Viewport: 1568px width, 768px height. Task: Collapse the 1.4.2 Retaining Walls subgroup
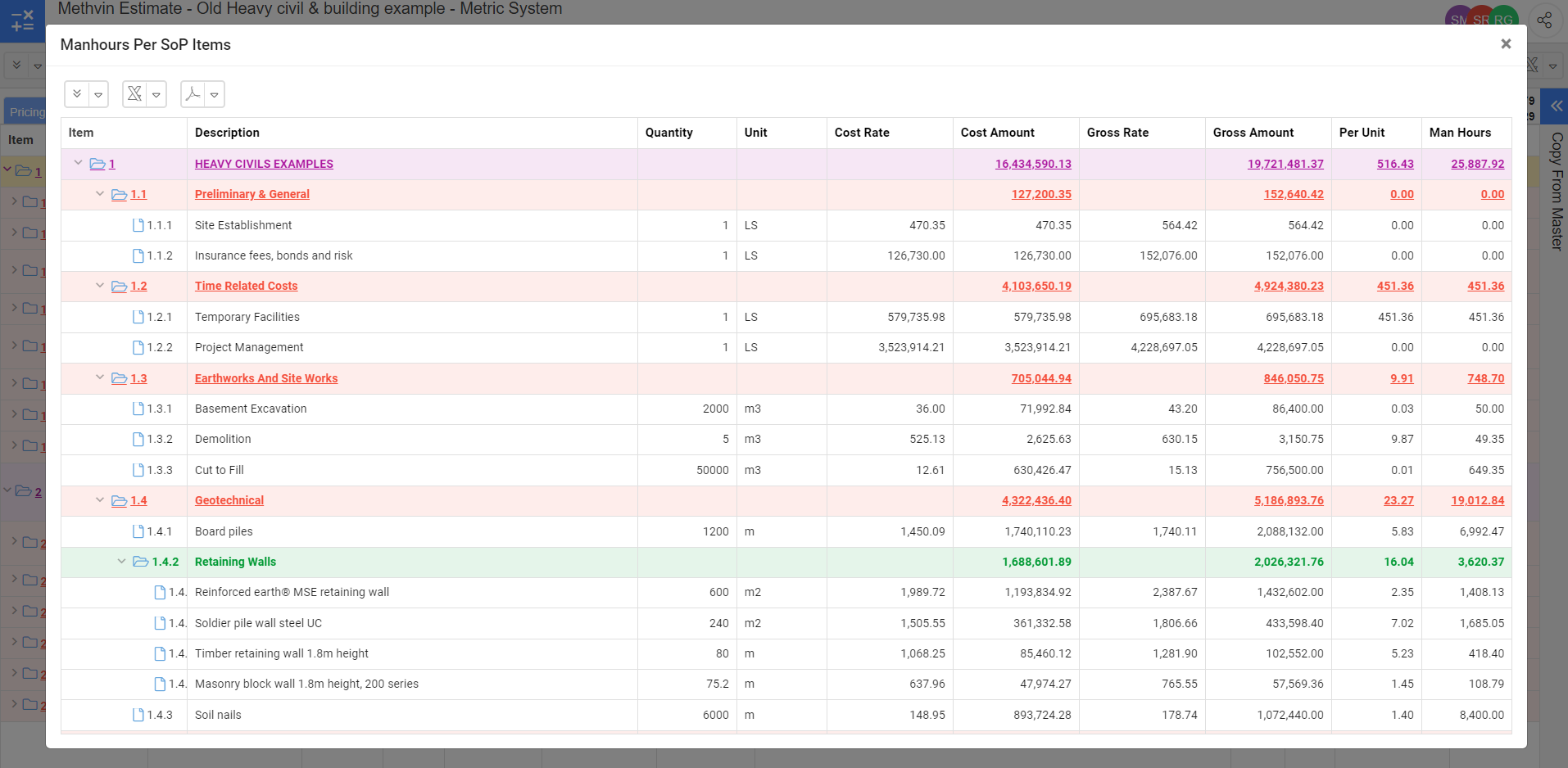(x=121, y=562)
